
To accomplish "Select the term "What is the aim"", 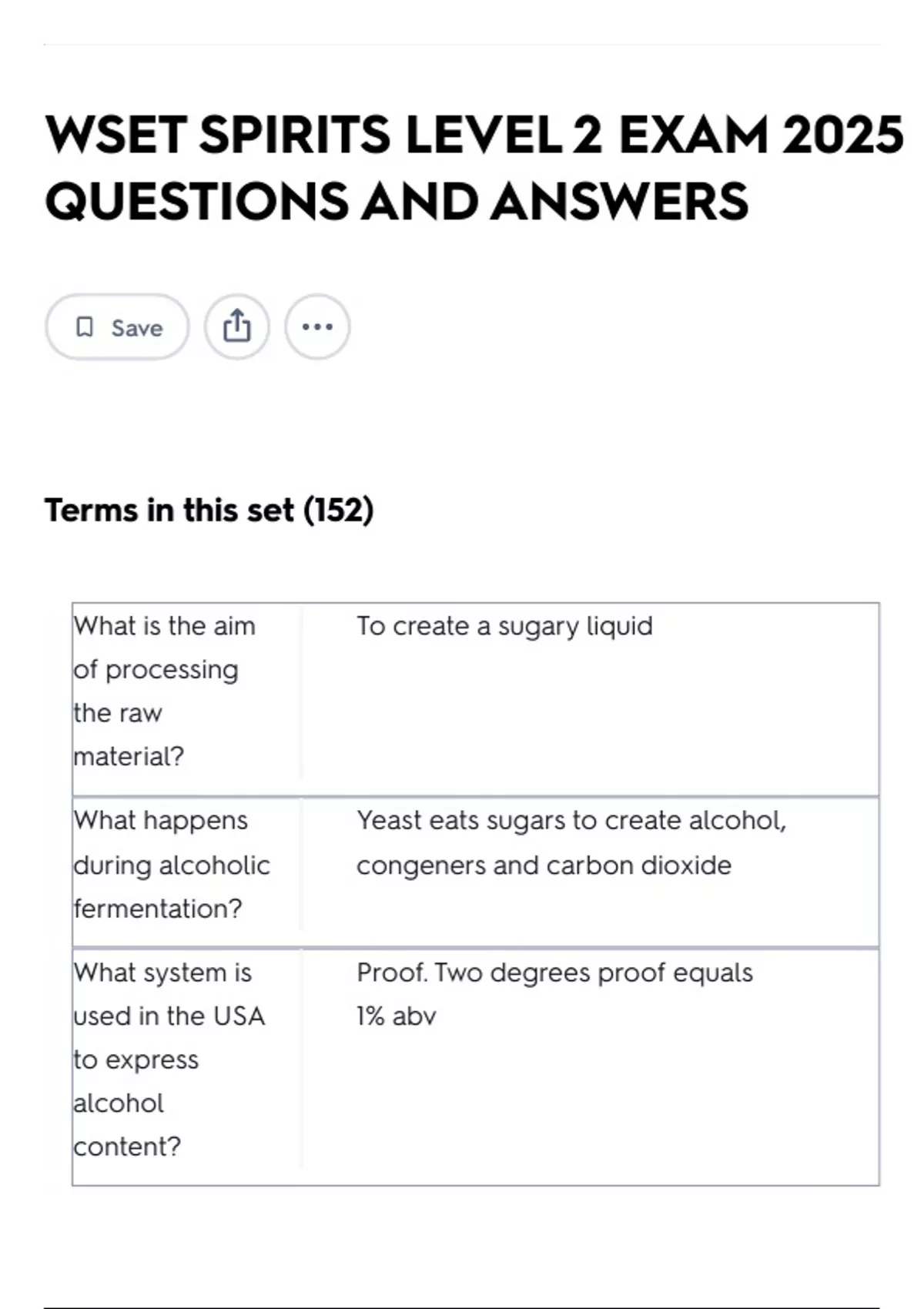I will pyautogui.click(x=165, y=626).
